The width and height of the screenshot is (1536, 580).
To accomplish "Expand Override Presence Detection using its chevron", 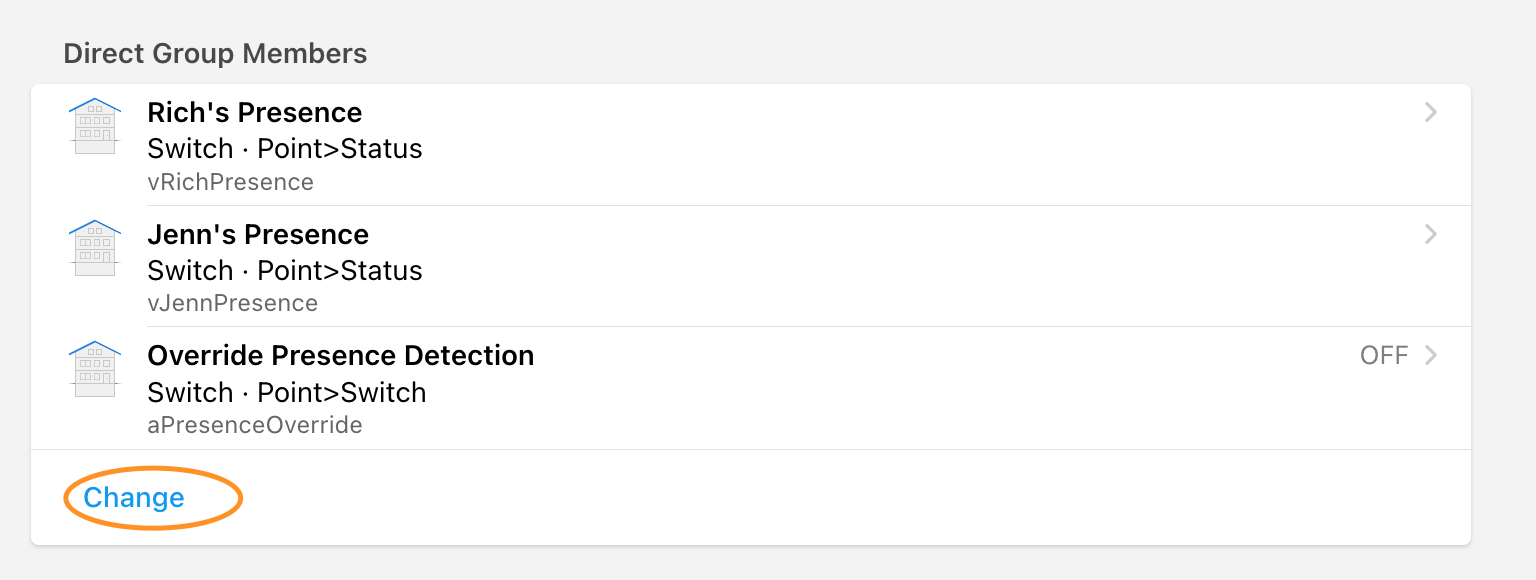I will (x=1431, y=355).
